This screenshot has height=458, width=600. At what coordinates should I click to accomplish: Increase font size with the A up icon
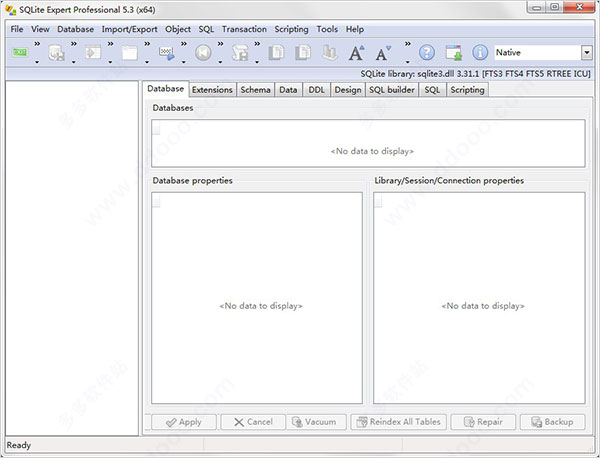click(x=356, y=52)
